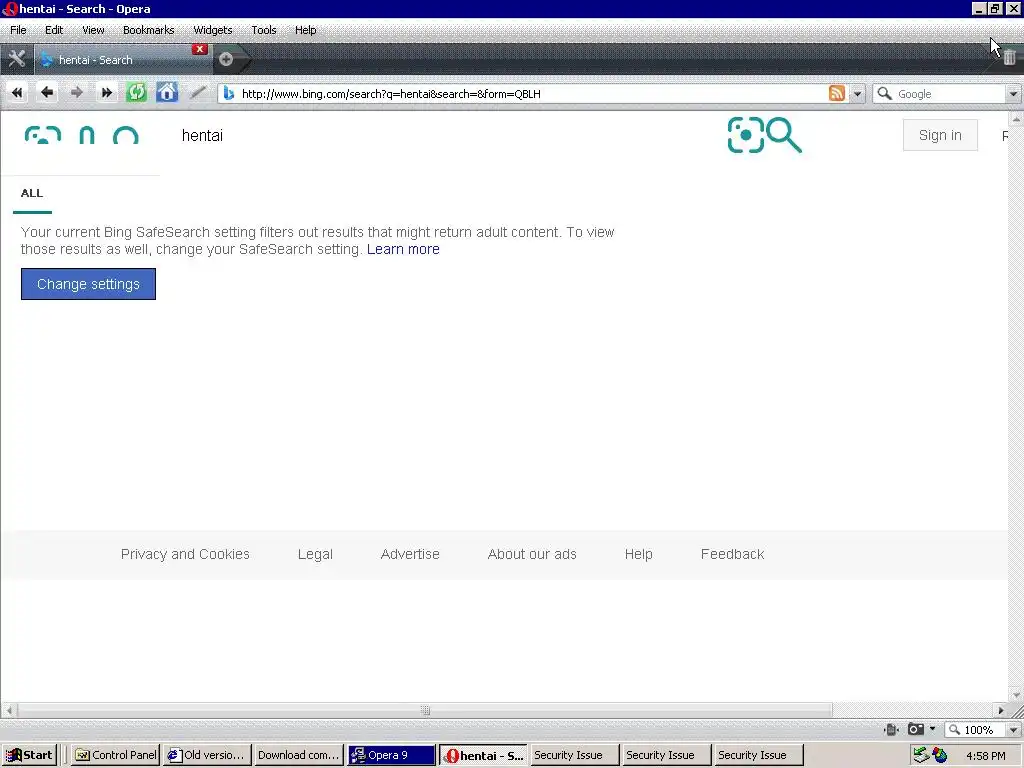Select the ALL results tab
This screenshot has width=1024, height=768.
pos(32,193)
